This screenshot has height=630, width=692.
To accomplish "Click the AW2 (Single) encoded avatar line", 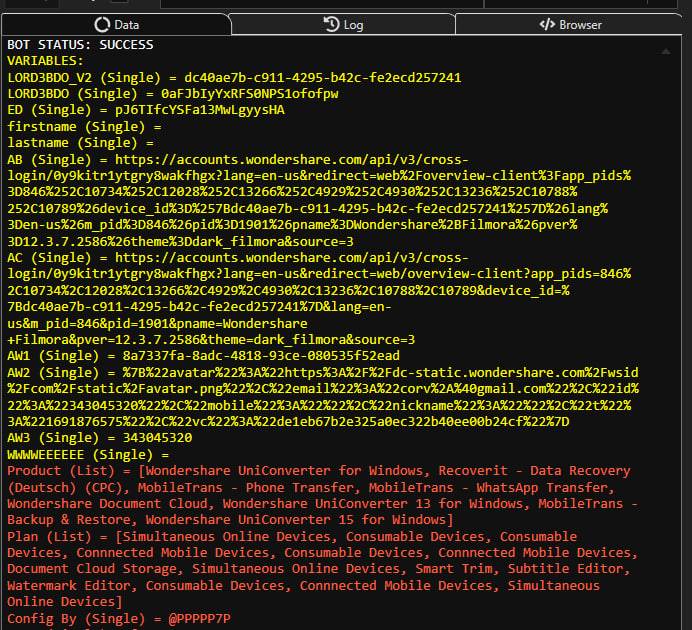I will 323,372.
